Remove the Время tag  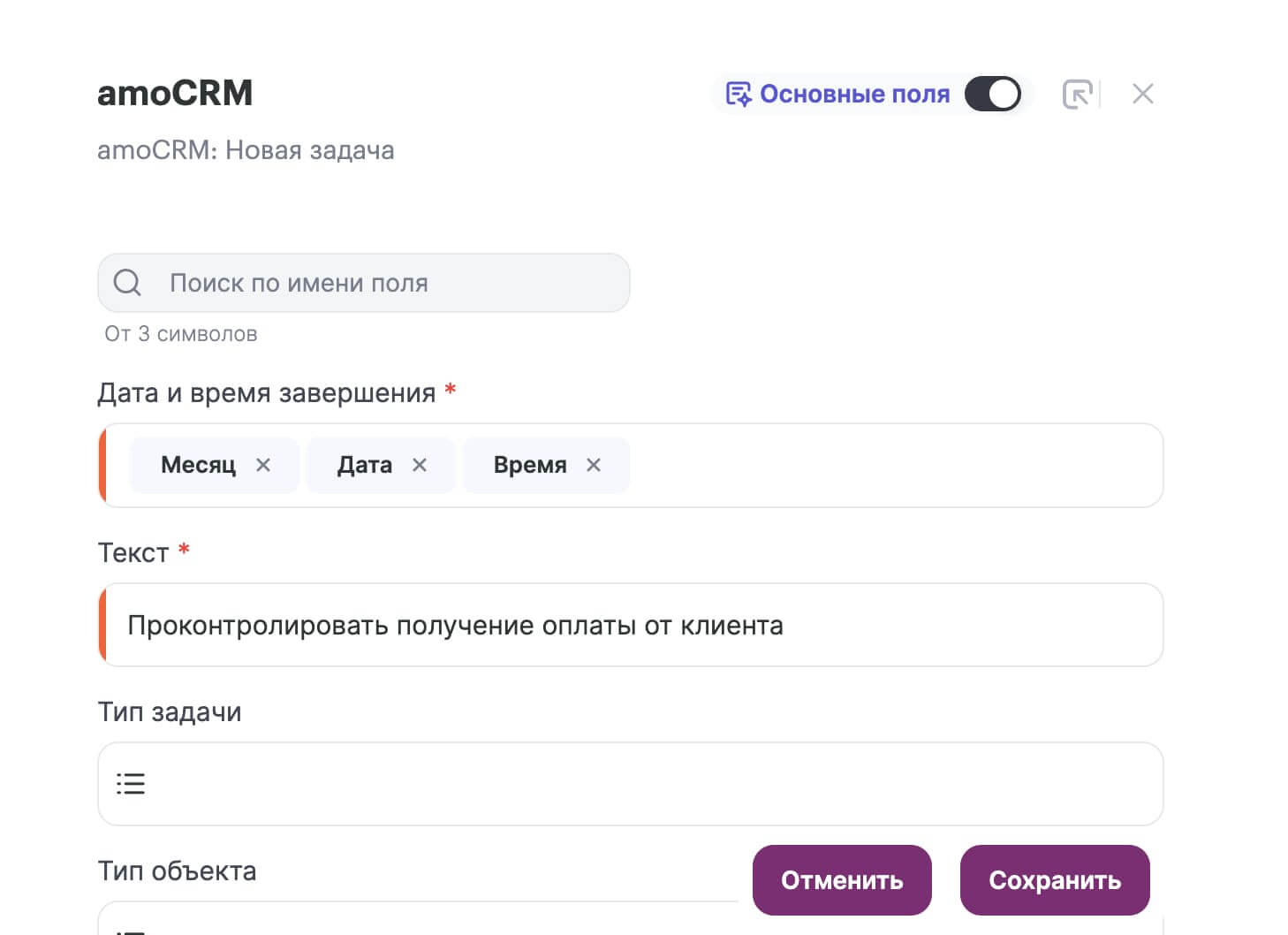click(x=594, y=465)
